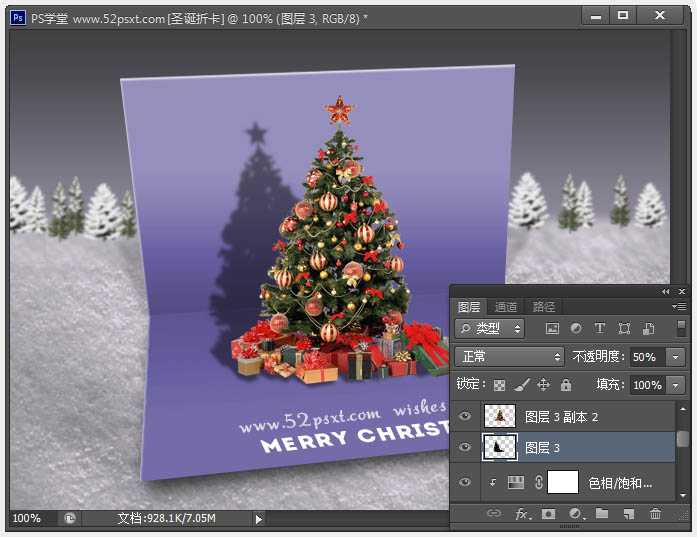
Task: Open the layers panel flyout menu
Action: click(679, 307)
